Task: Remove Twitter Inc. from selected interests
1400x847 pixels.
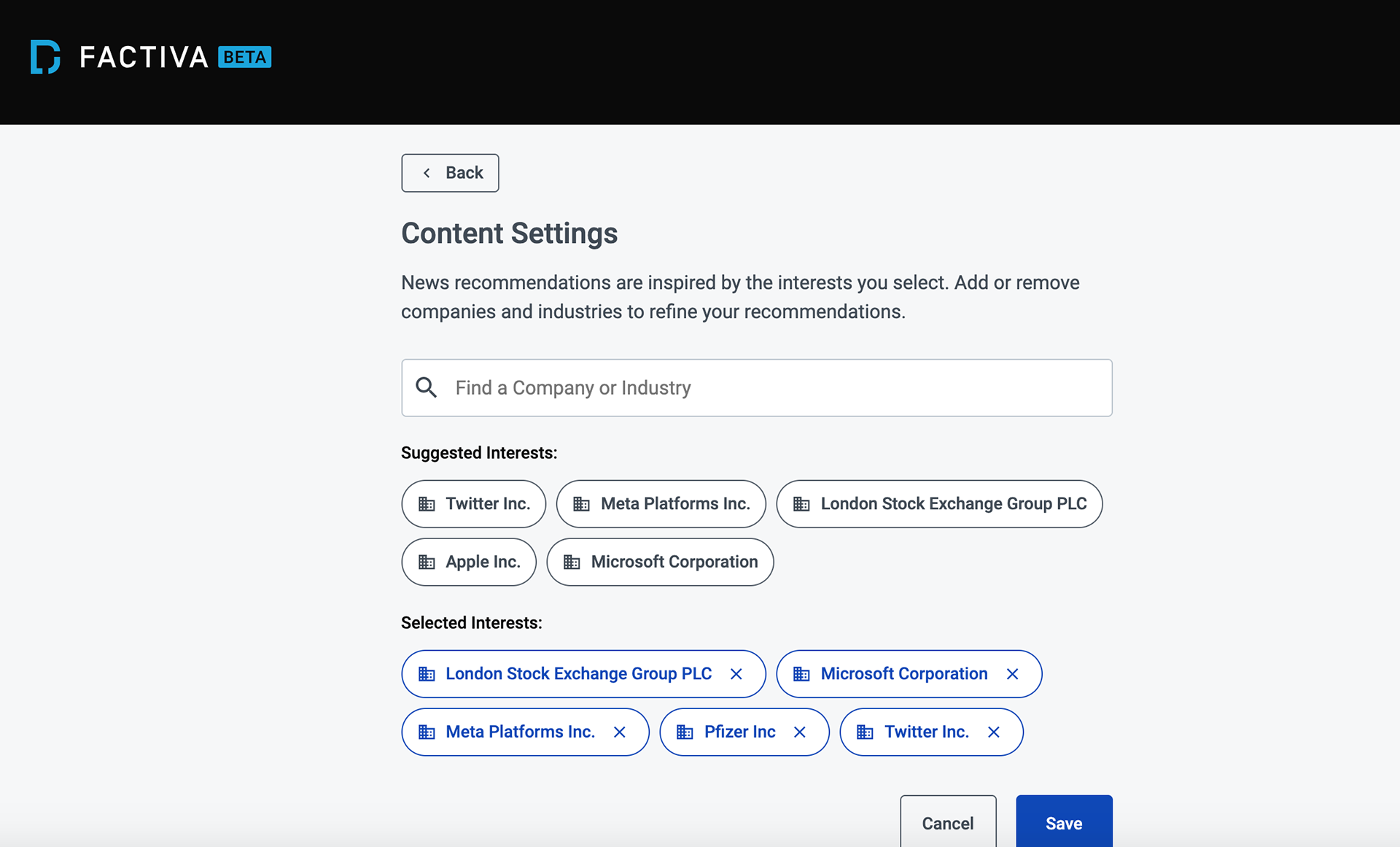Action: click(x=994, y=732)
